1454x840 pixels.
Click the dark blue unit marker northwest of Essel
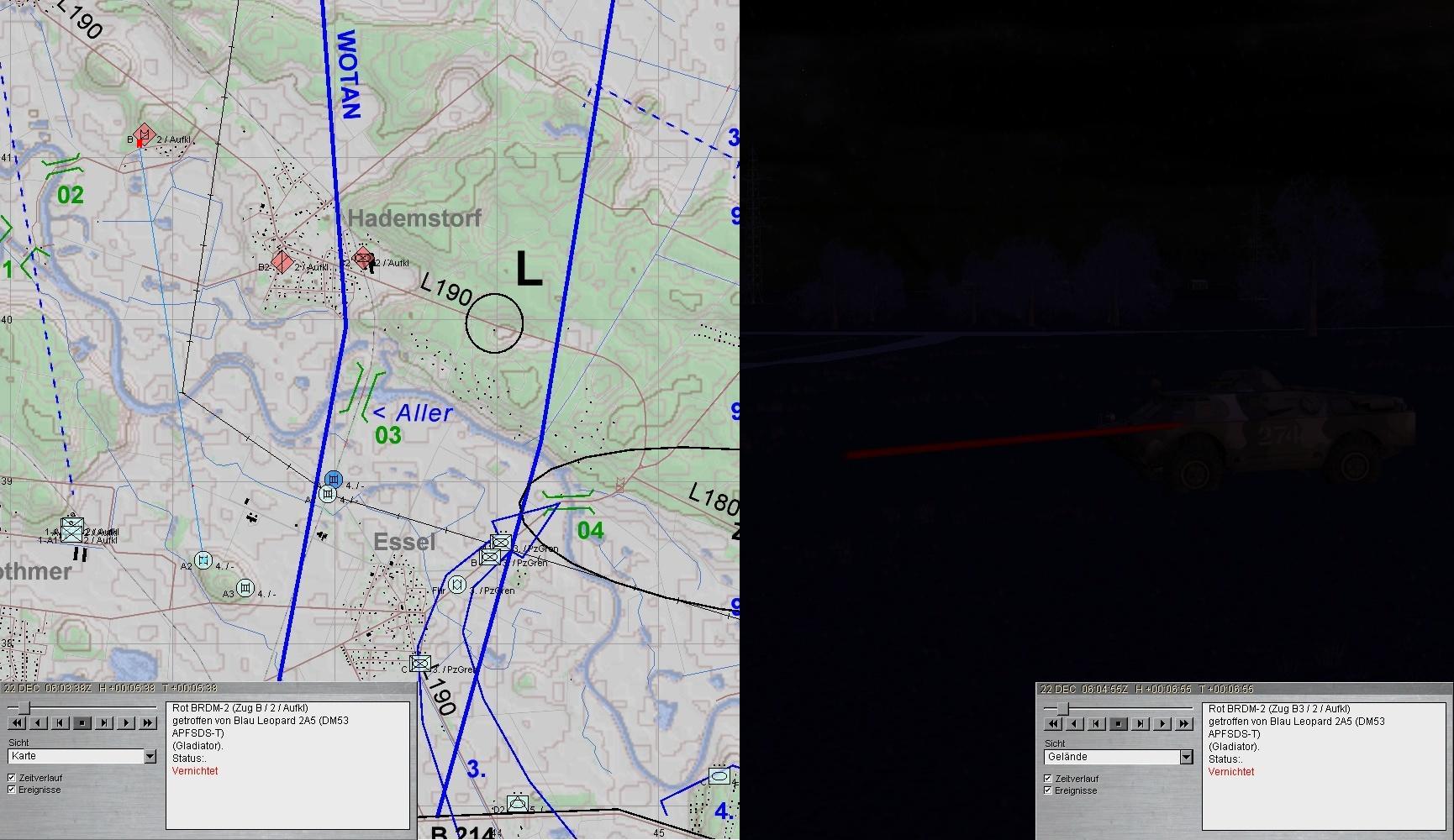pos(334,480)
